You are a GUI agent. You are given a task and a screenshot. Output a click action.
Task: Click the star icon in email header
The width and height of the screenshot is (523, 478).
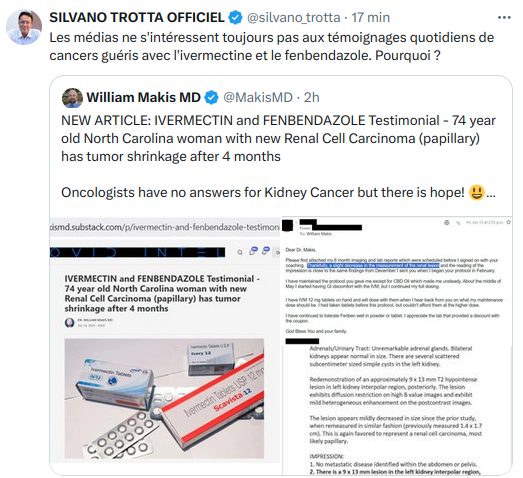point(508,222)
